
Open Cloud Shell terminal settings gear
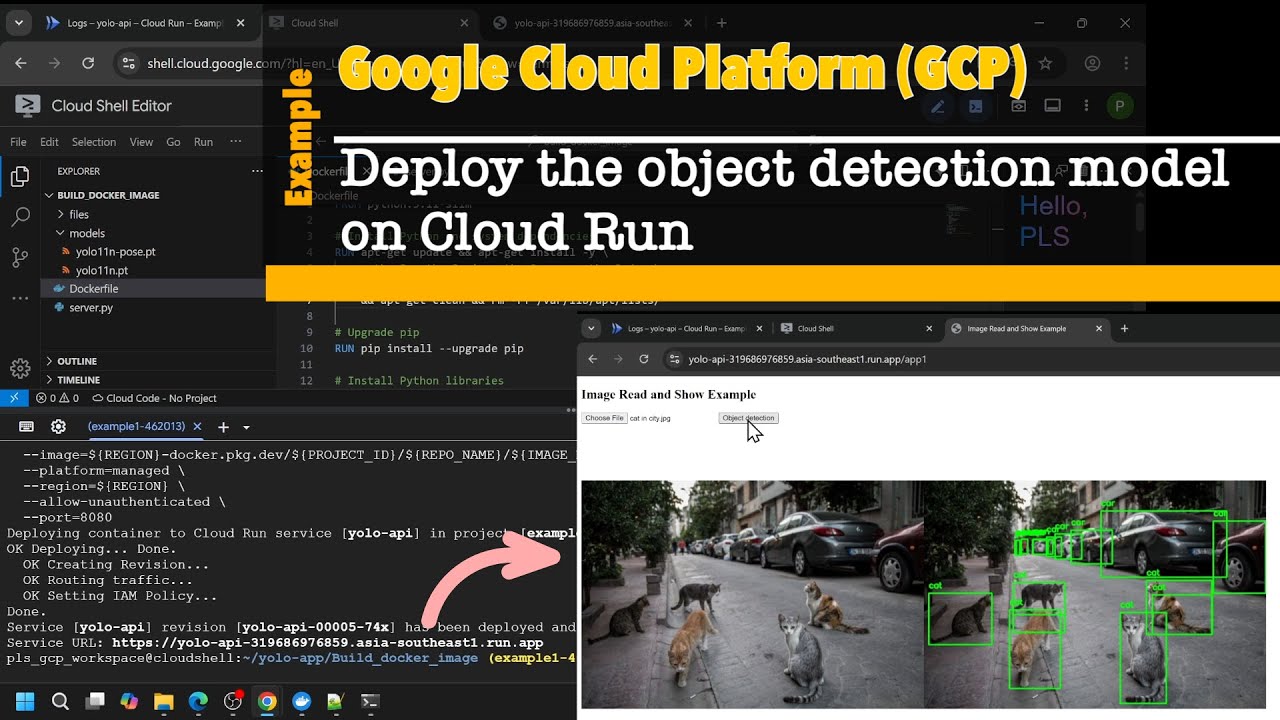pyautogui.click(x=58, y=427)
